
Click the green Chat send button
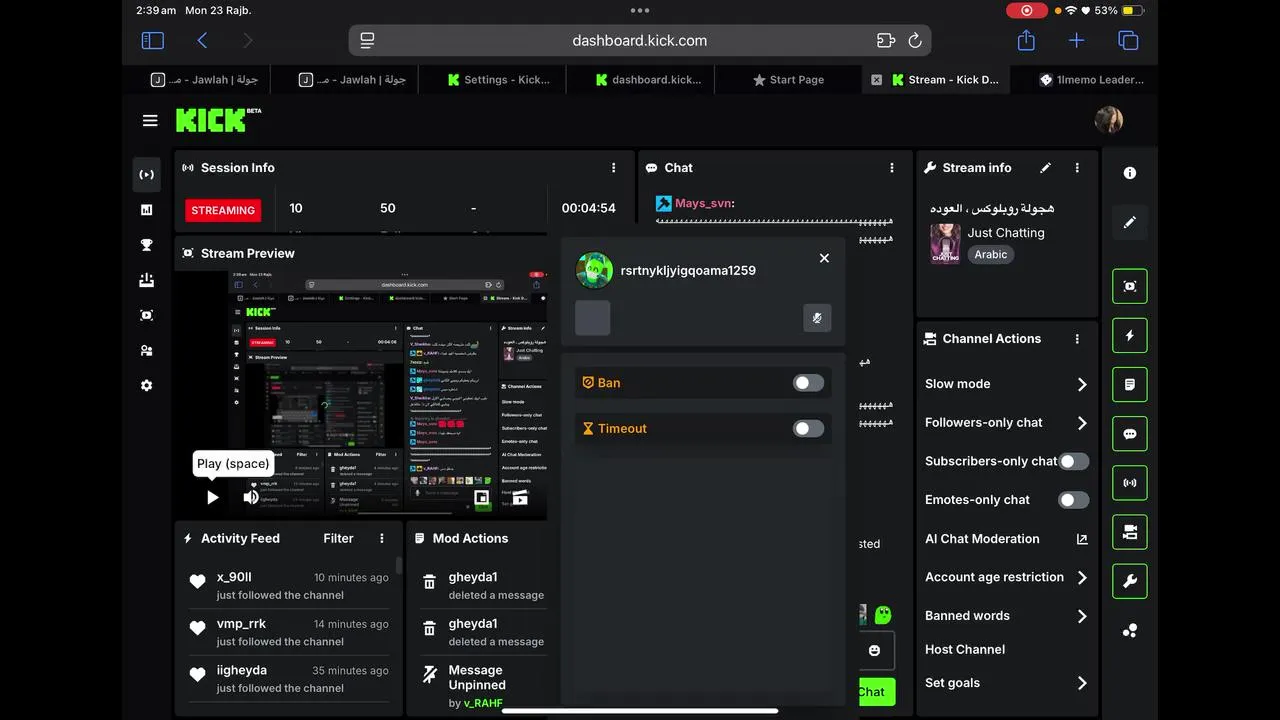871,692
